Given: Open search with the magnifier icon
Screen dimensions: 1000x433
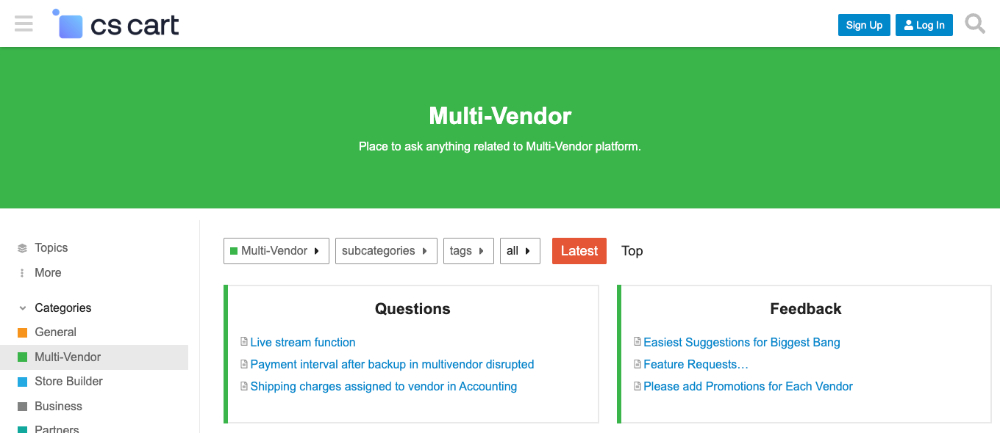Looking at the screenshot, I should (x=974, y=24).
